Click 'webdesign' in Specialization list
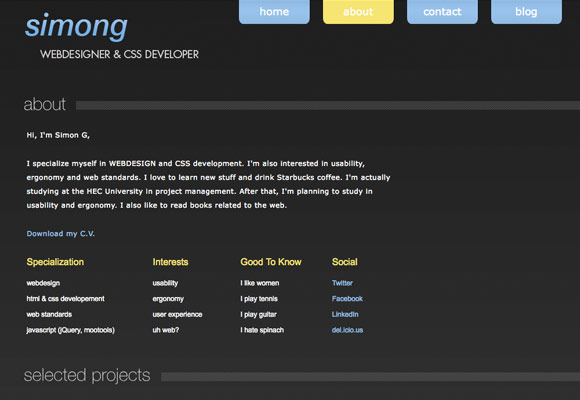The image size is (580, 400). click(x=43, y=283)
